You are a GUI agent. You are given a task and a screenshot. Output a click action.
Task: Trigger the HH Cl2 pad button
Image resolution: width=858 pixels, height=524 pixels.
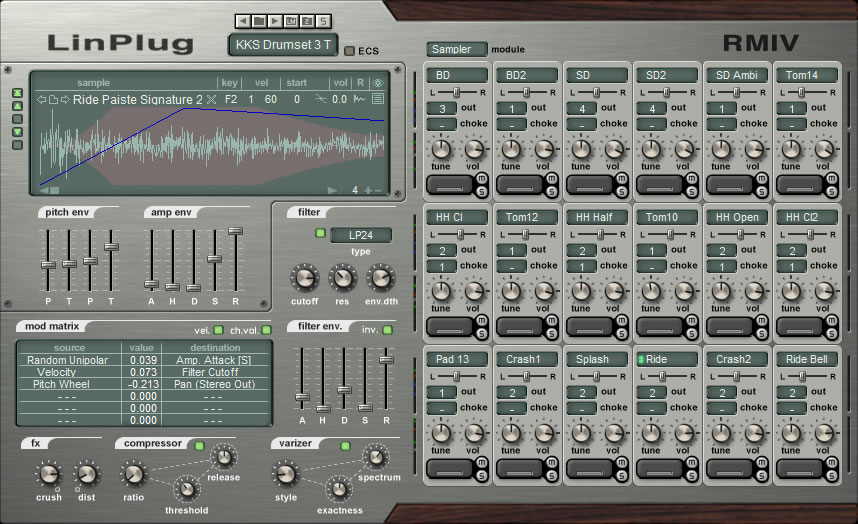click(800, 327)
